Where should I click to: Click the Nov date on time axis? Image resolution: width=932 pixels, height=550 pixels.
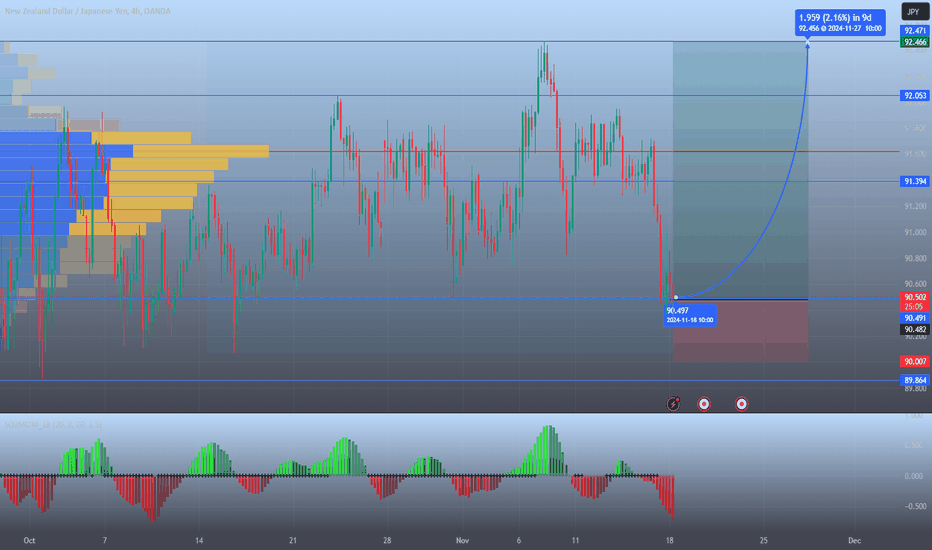(x=462, y=540)
